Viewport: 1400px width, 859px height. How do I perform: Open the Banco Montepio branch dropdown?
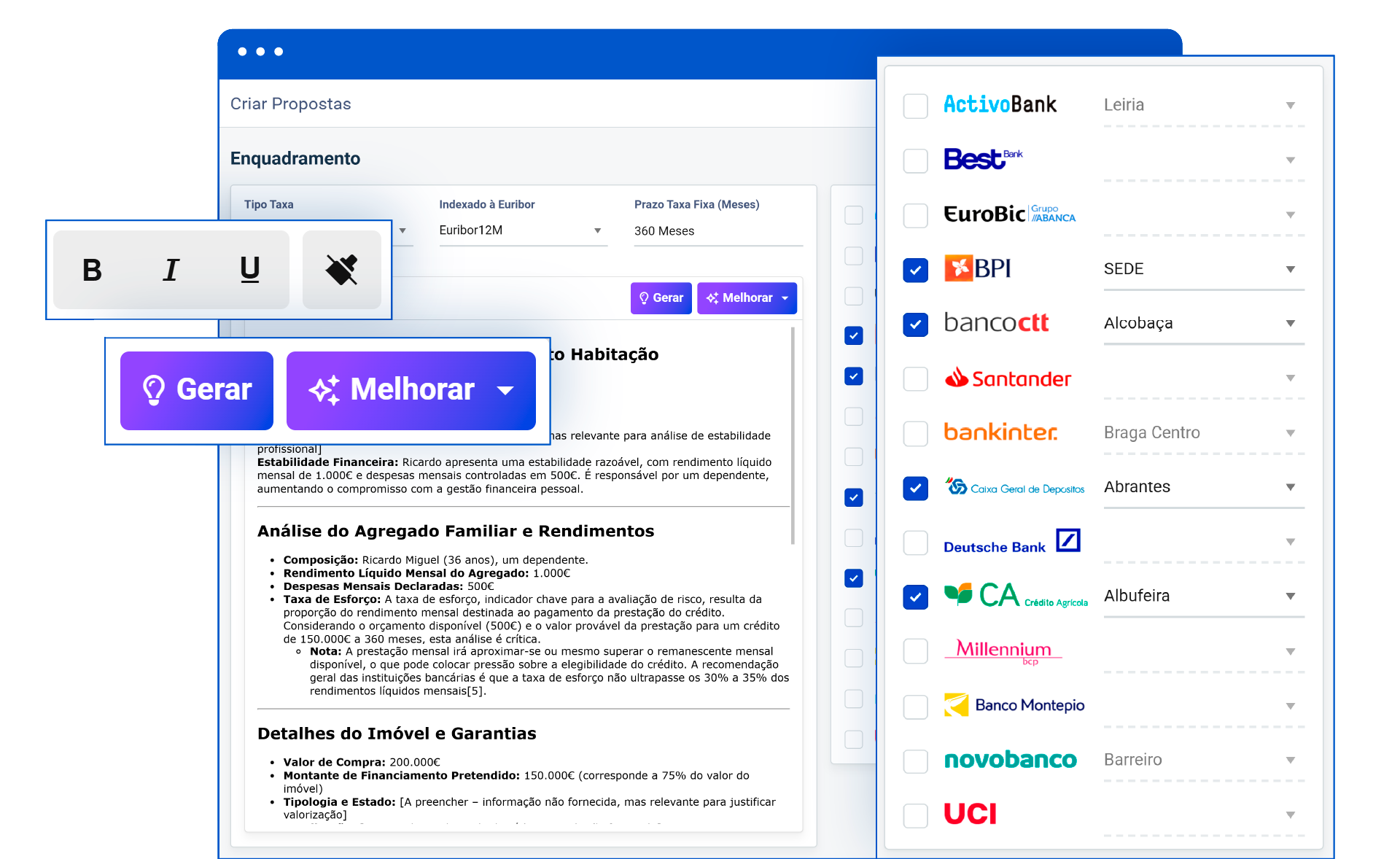(1204, 706)
